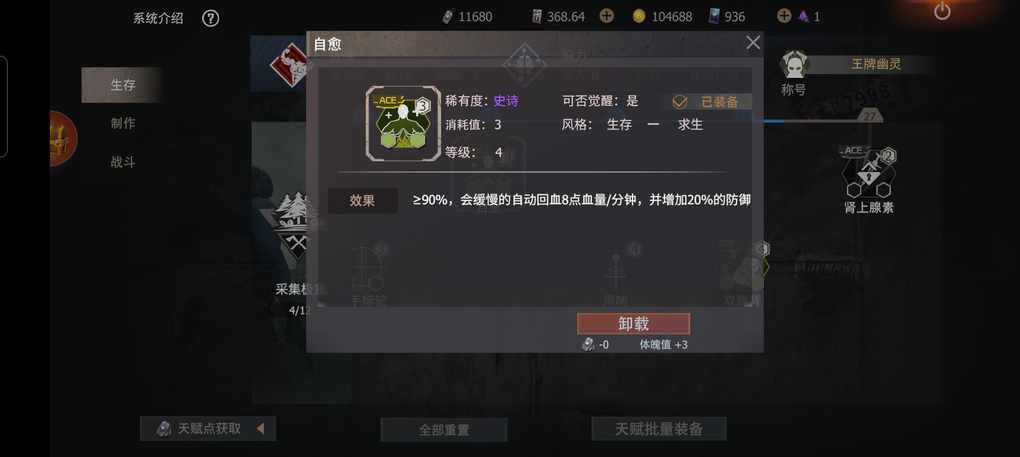Click the skull title avatar icon
The height and width of the screenshot is (457, 1020).
(x=794, y=65)
